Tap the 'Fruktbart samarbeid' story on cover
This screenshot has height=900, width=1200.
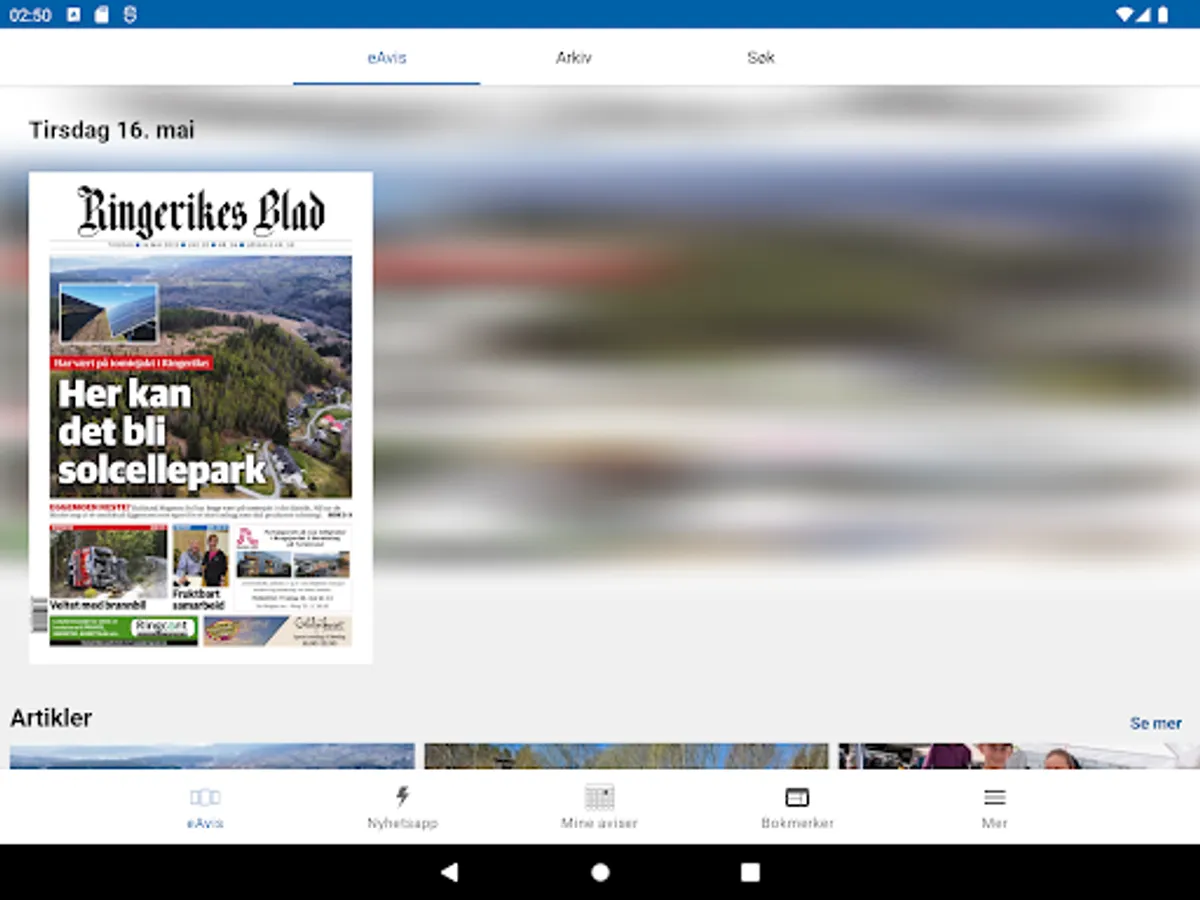point(200,568)
